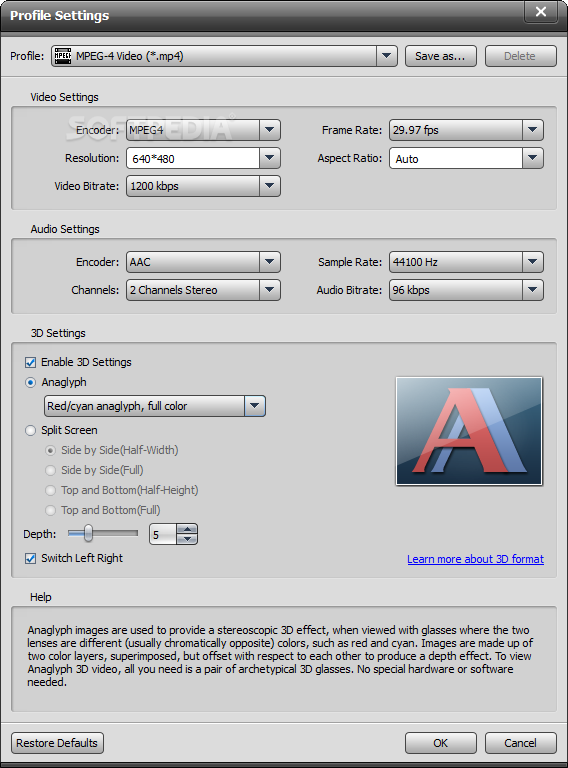Image resolution: width=568 pixels, height=768 pixels.
Task: Open the Profile dropdown arrow
Action: (386, 56)
